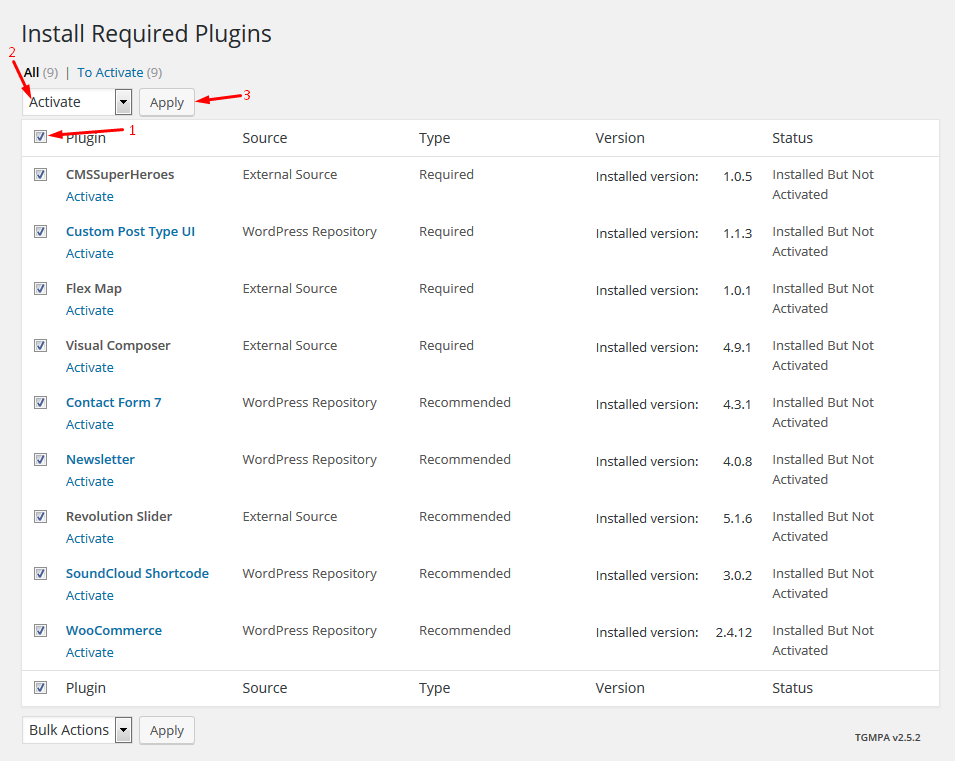Click version number 4.0.8 for Newsletter
955x761 pixels.
738,461
